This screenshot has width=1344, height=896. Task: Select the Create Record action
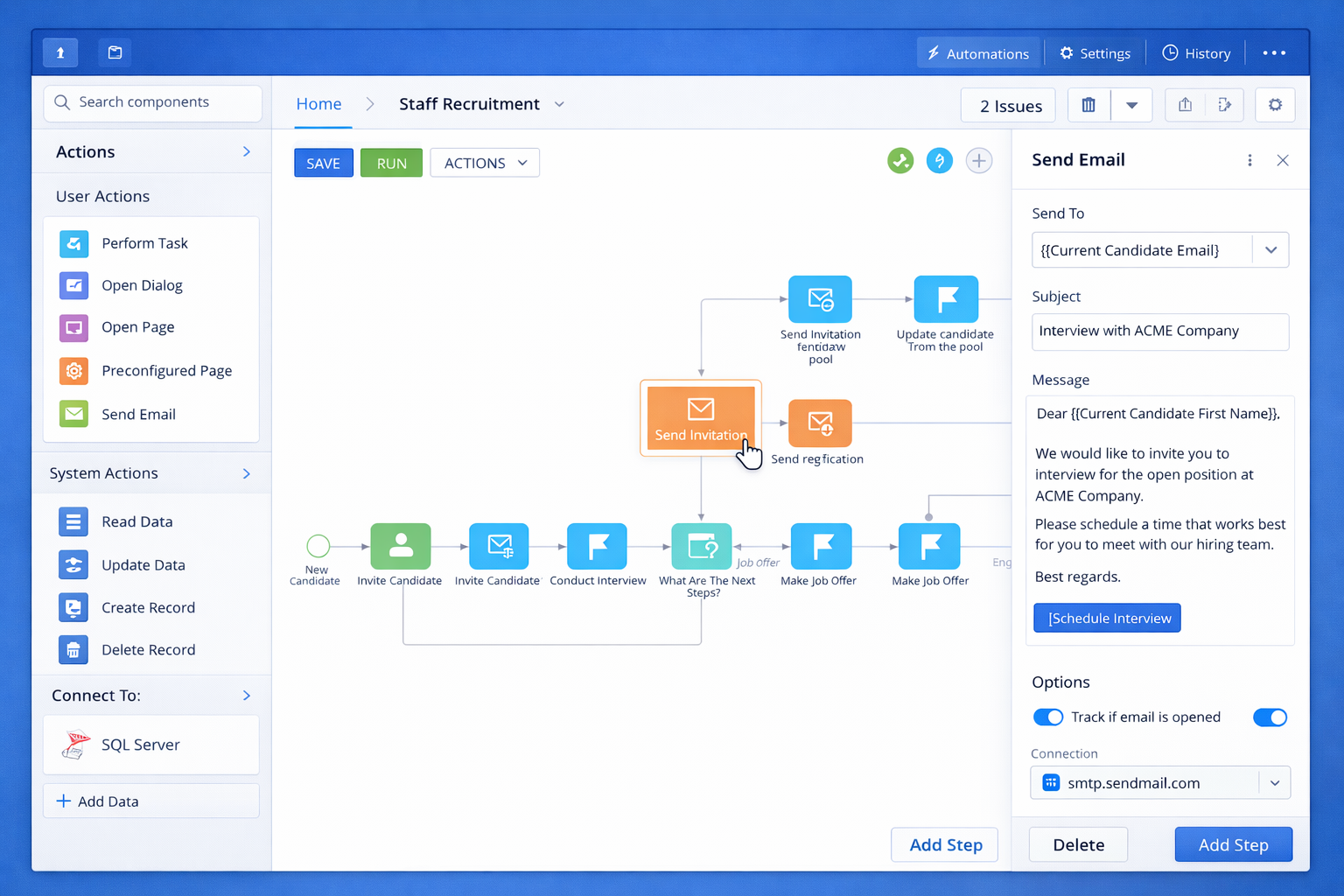(x=151, y=607)
